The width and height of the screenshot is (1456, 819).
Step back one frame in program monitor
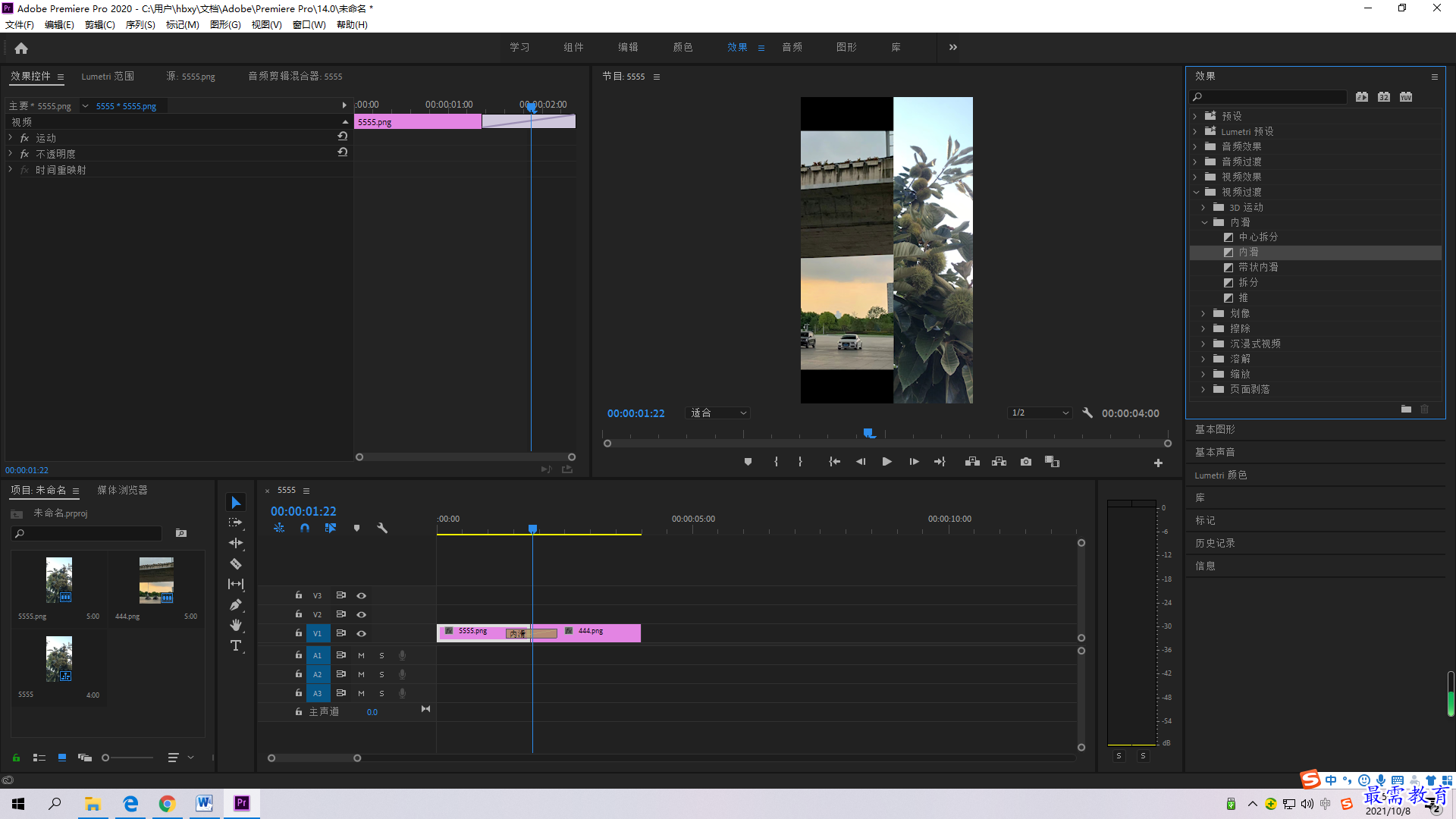(861, 462)
